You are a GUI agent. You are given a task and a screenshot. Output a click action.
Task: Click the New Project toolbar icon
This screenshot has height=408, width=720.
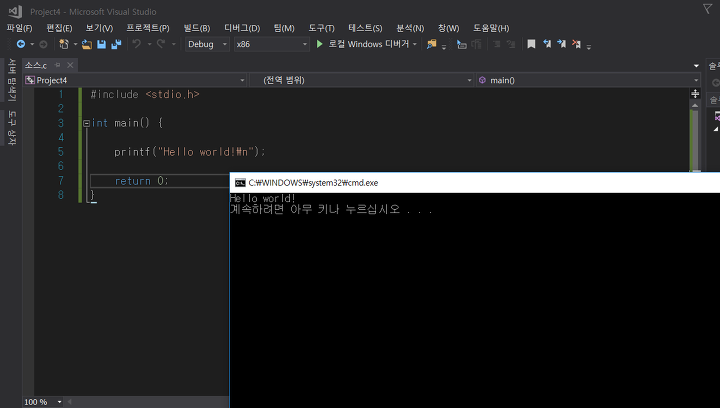click(64, 44)
